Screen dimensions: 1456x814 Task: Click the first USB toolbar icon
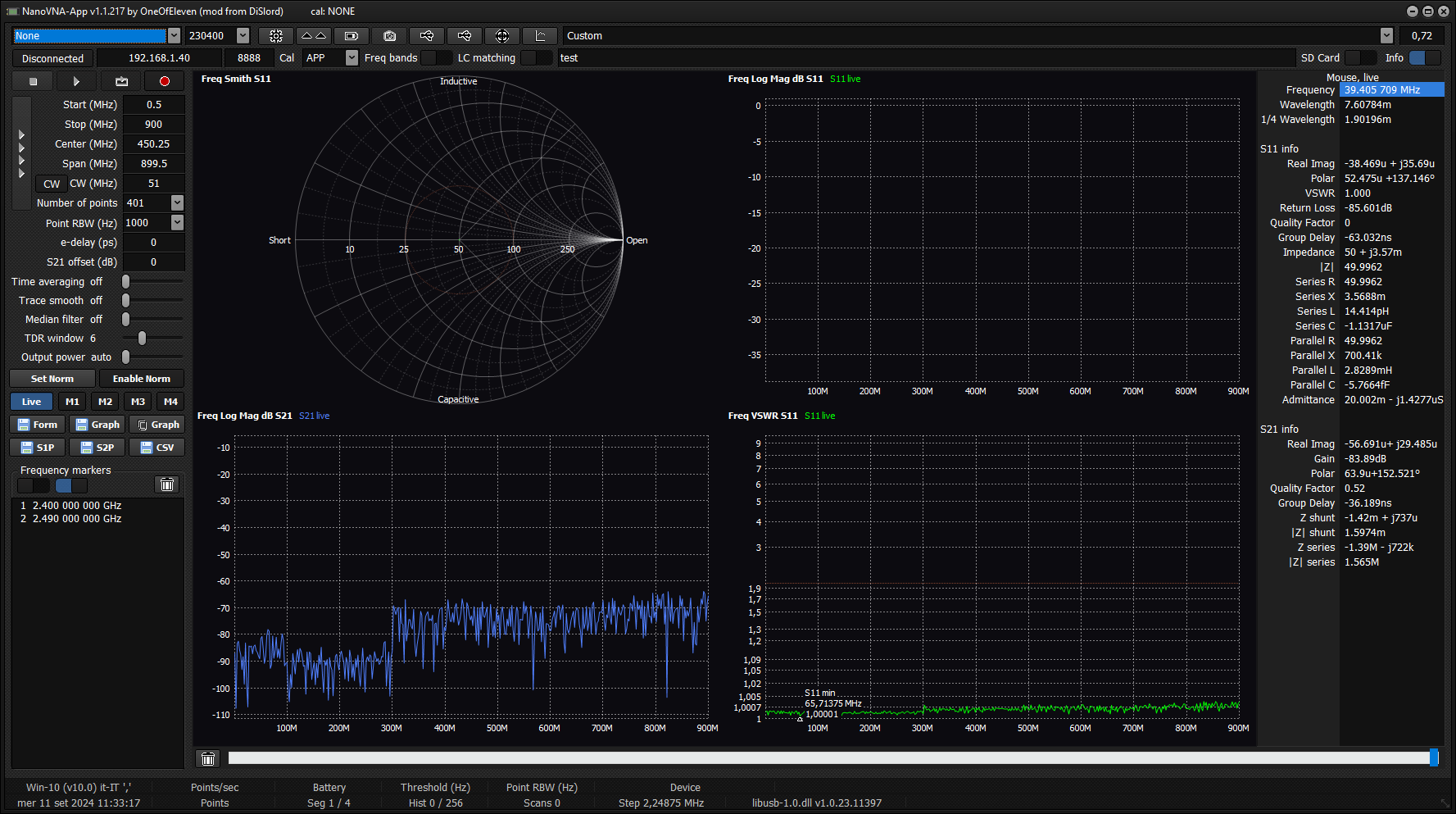coord(427,36)
